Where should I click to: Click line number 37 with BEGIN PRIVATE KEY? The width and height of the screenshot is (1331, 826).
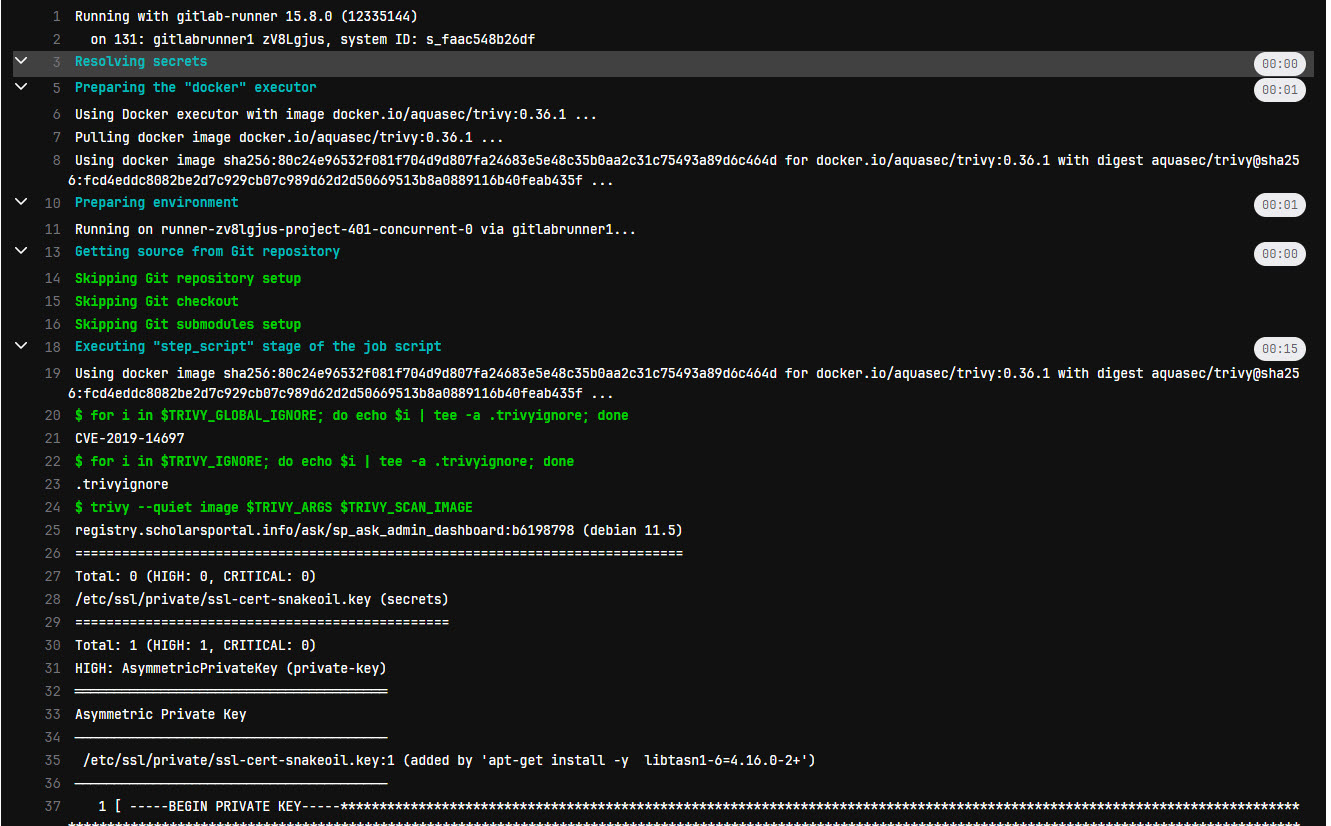tap(53, 806)
